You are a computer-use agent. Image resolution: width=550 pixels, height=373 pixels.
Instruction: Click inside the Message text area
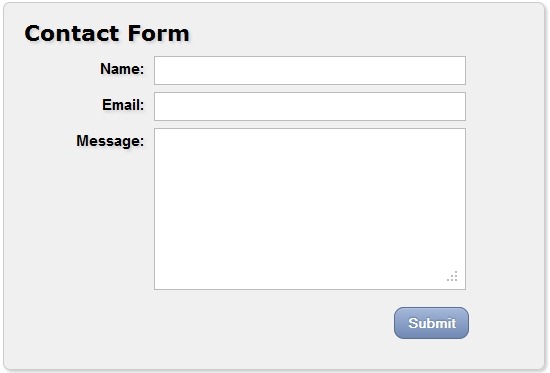[310, 209]
